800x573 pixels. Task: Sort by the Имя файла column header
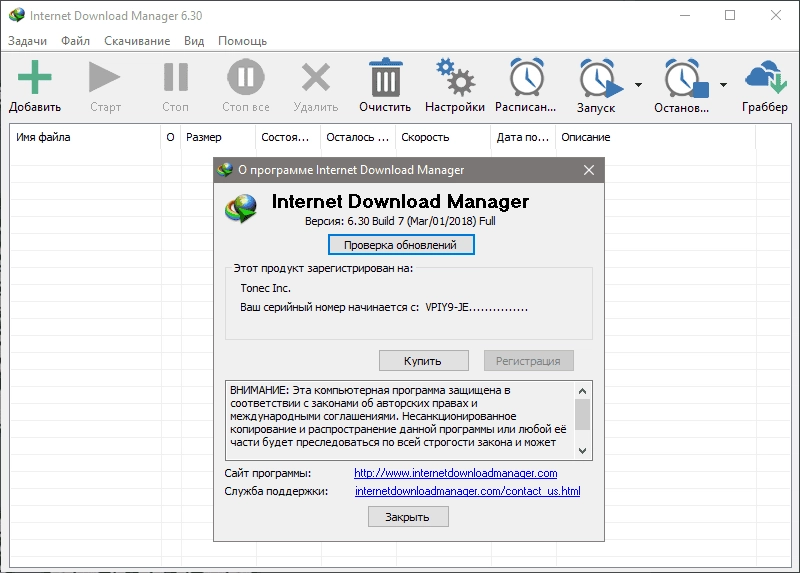[x=86, y=137]
